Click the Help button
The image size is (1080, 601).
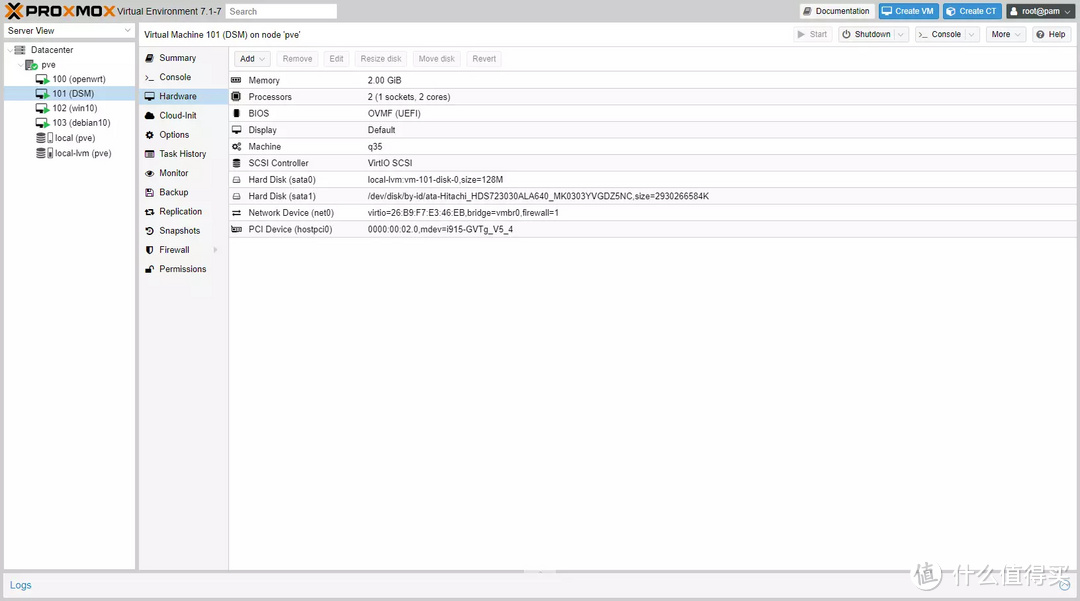(1051, 34)
